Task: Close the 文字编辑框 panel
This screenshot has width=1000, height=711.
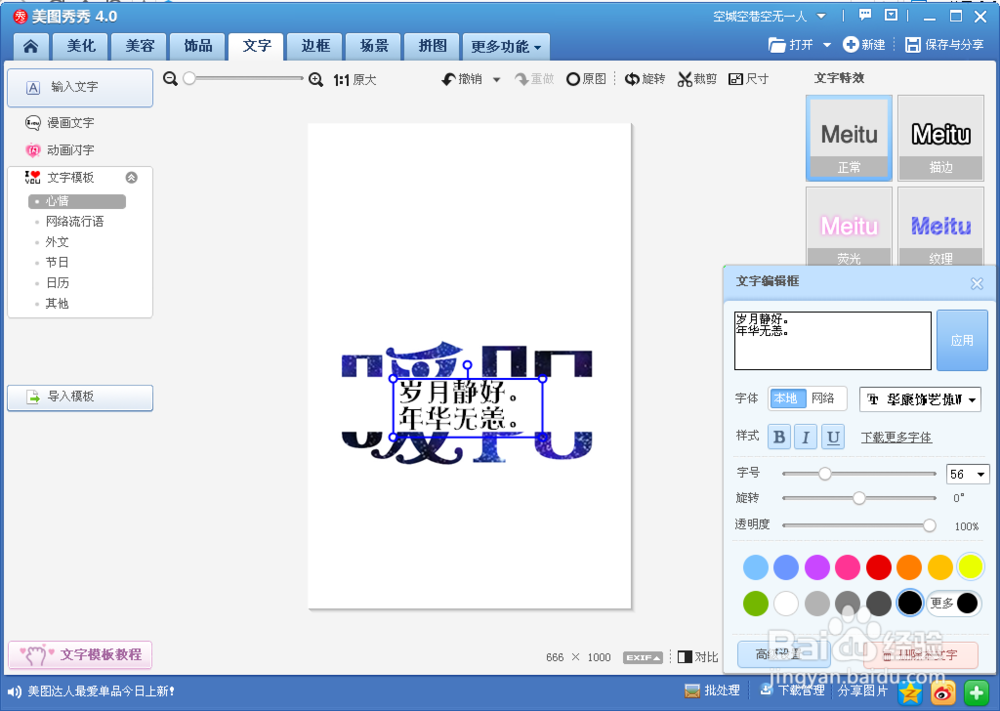Action: pos(976,284)
